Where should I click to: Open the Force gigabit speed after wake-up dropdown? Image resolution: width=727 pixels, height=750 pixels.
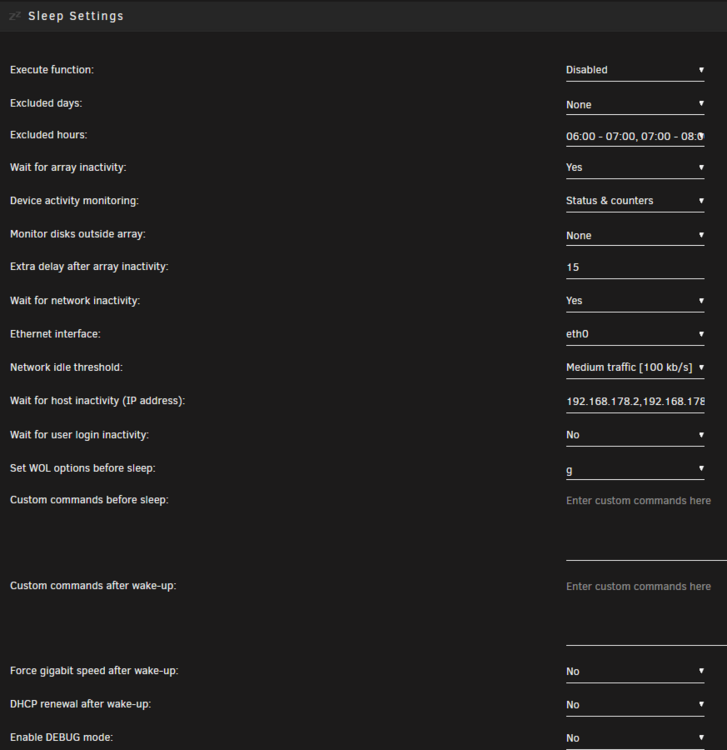635,672
